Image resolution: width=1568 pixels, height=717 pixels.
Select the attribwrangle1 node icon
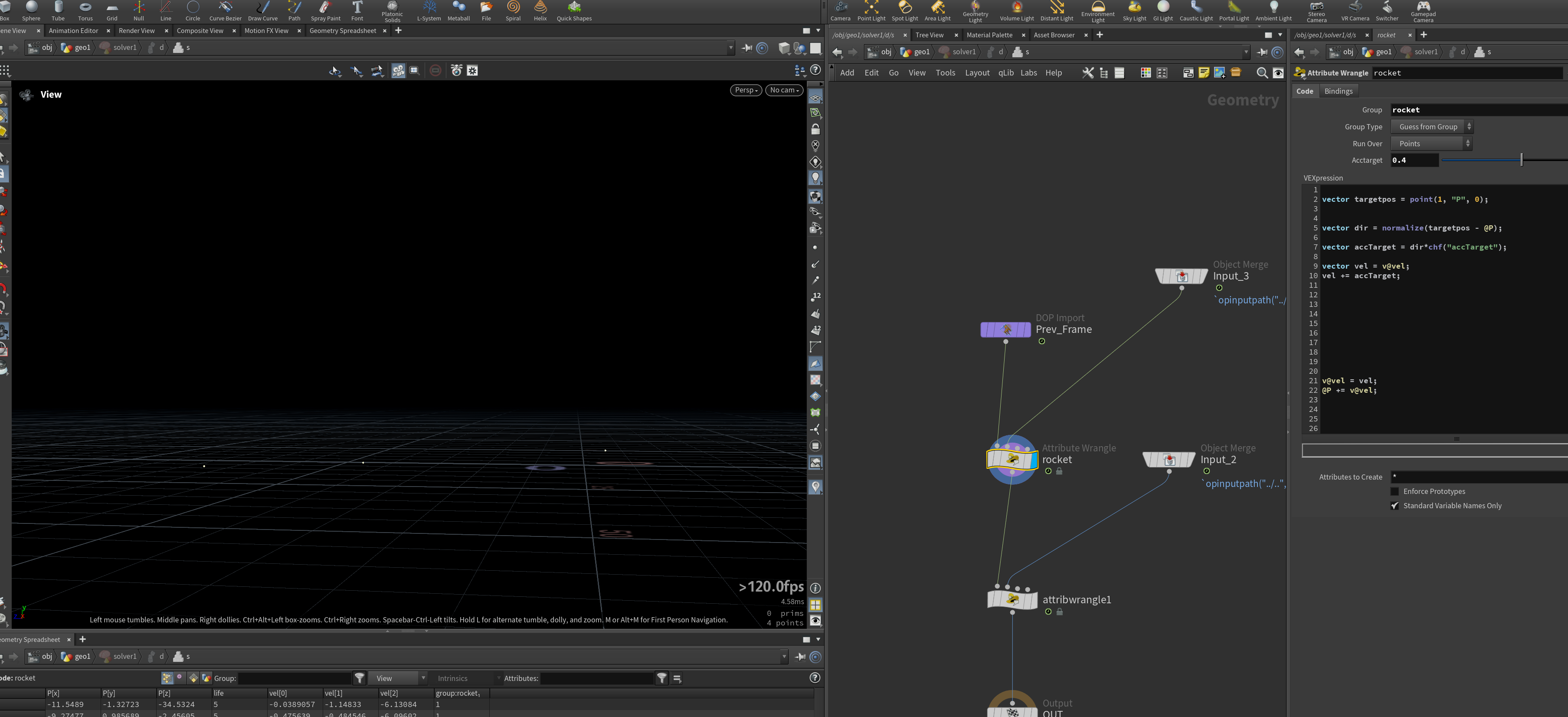pyautogui.click(x=1012, y=599)
